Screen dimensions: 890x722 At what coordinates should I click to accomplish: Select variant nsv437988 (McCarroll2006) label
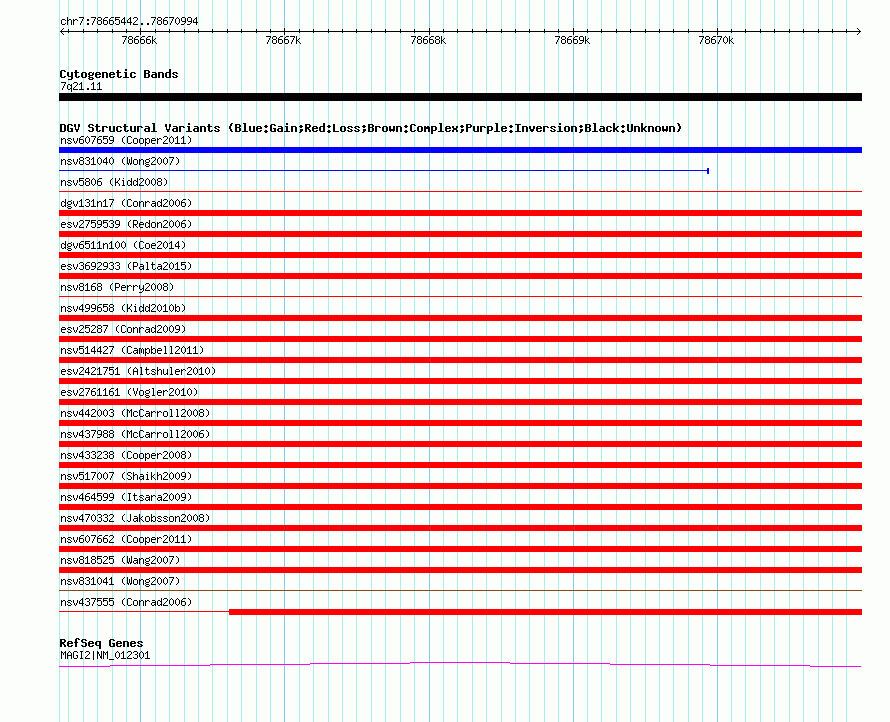135,434
